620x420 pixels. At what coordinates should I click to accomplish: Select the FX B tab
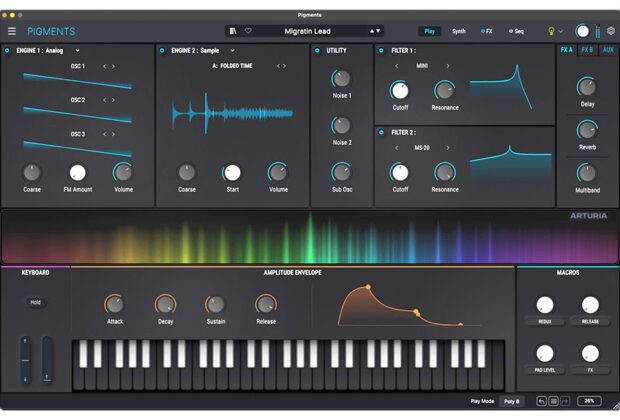(587, 50)
